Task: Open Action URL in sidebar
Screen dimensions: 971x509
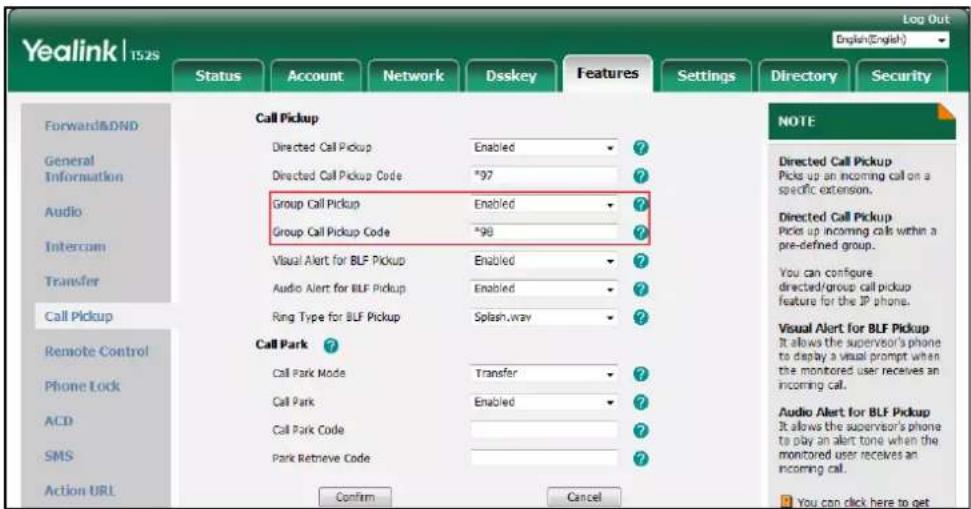Action: click(80, 491)
